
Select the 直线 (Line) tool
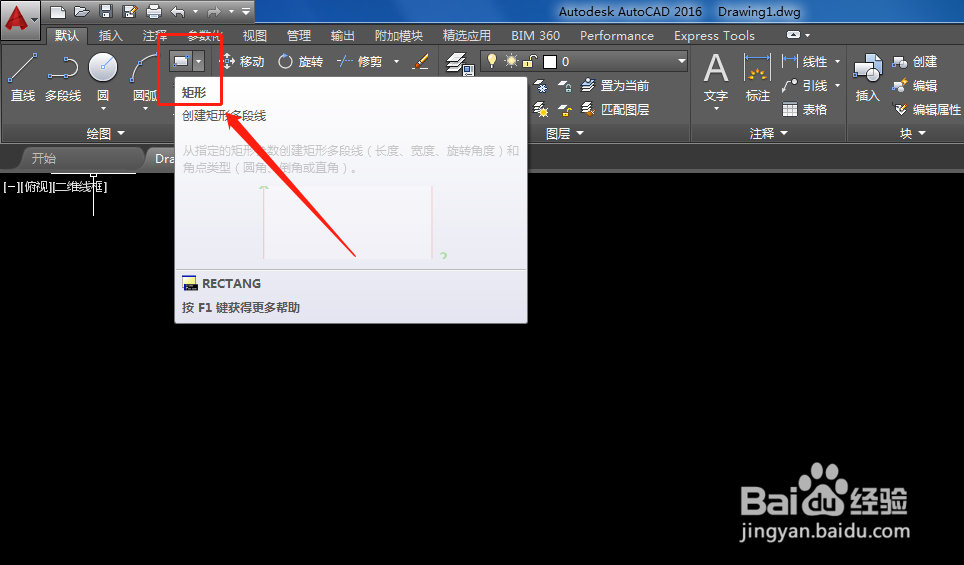(23, 77)
